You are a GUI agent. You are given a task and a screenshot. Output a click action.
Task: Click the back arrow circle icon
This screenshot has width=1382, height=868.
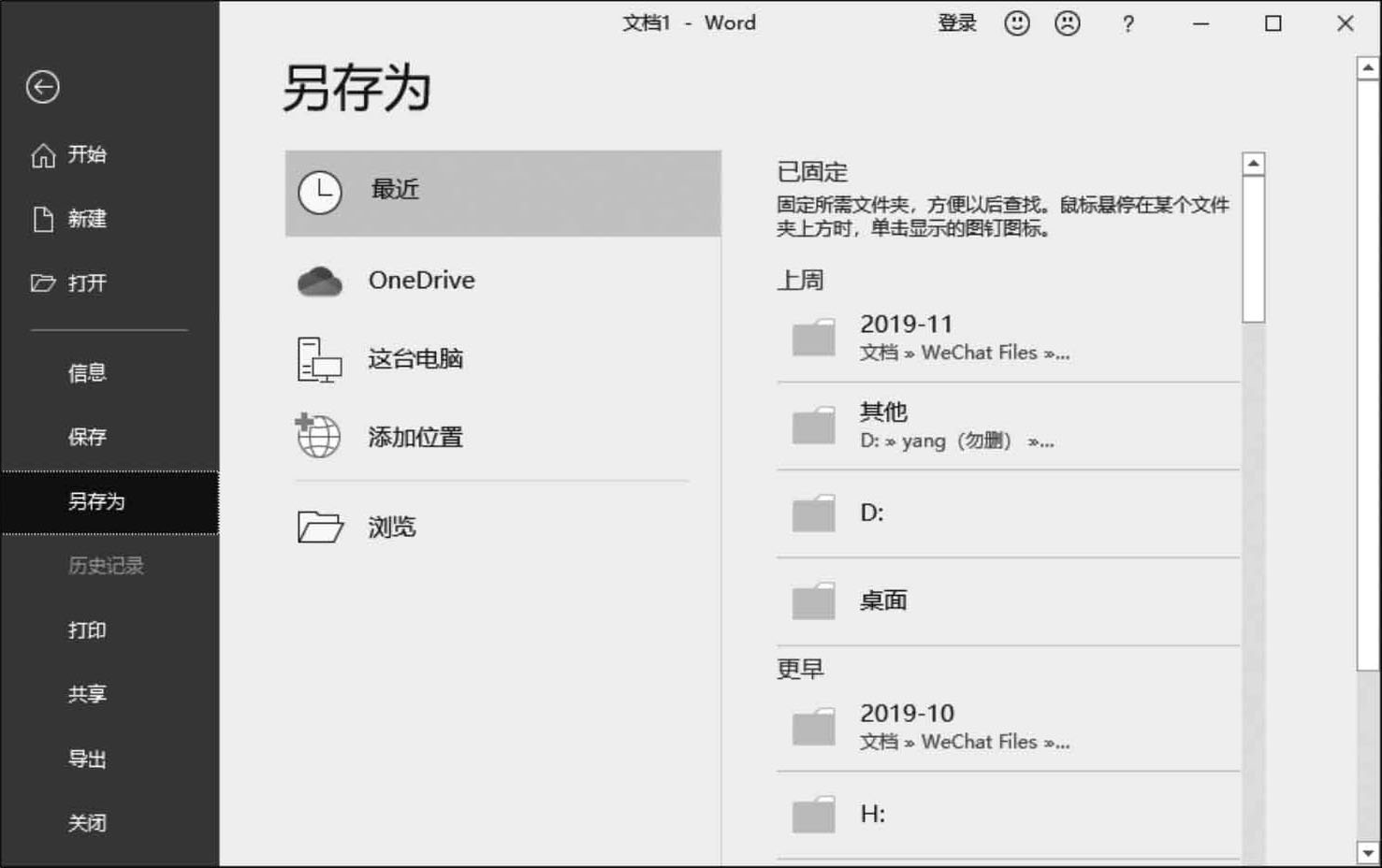(42, 87)
